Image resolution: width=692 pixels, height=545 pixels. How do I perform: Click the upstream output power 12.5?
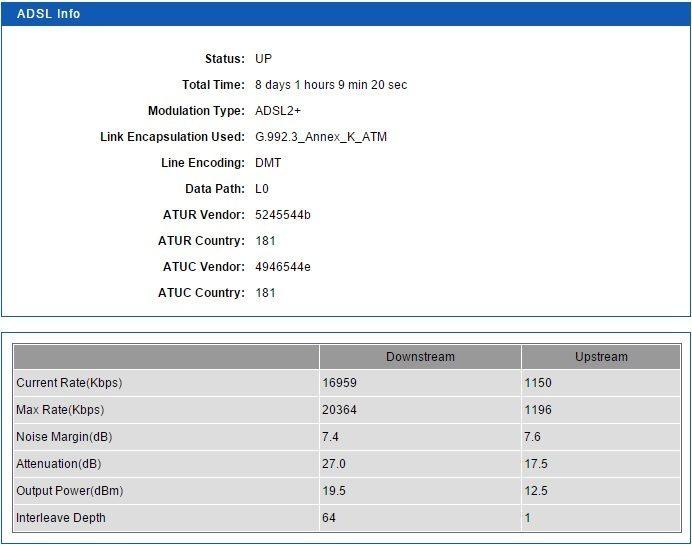click(x=535, y=491)
